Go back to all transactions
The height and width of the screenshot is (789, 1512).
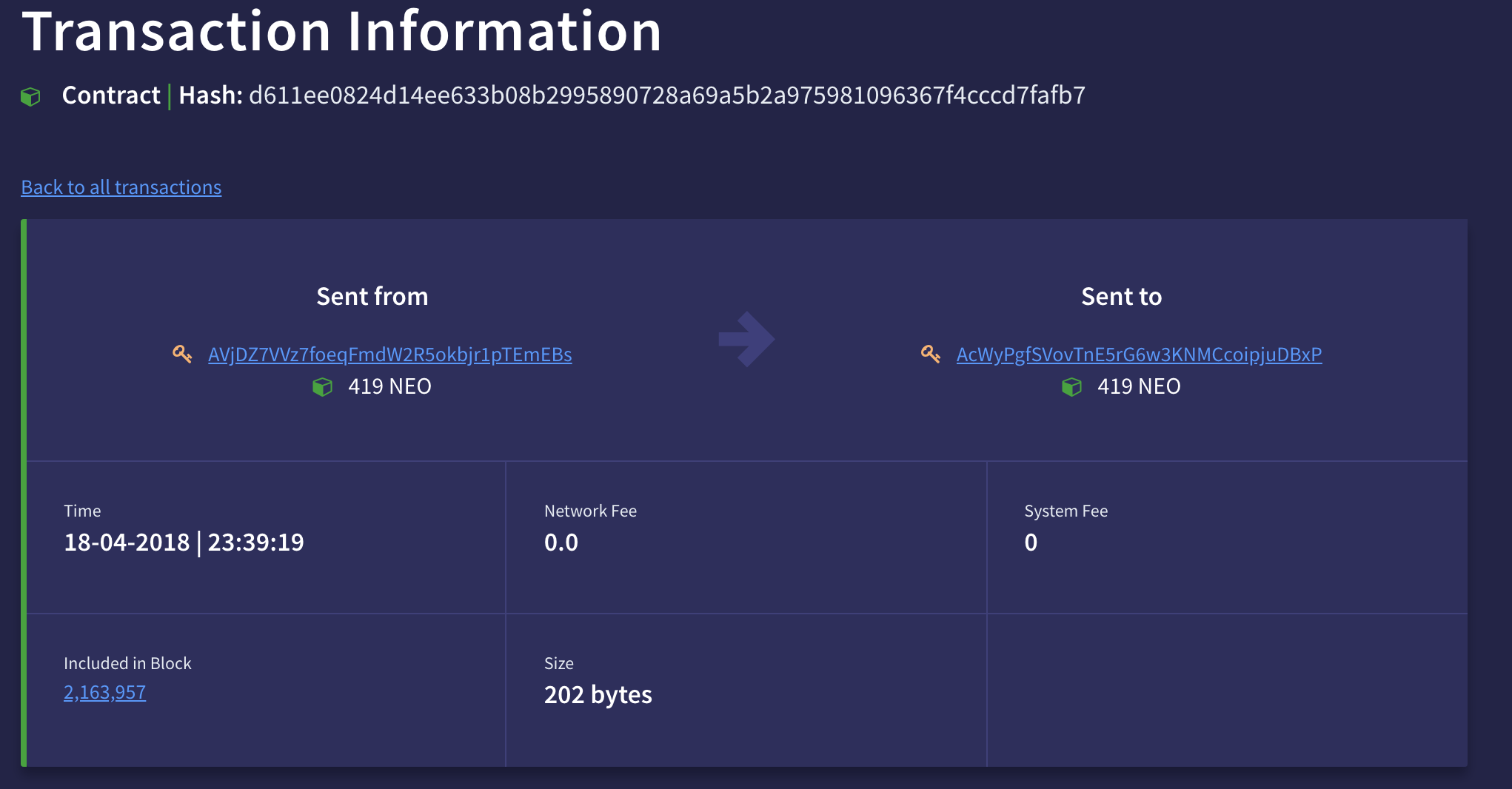tap(121, 187)
